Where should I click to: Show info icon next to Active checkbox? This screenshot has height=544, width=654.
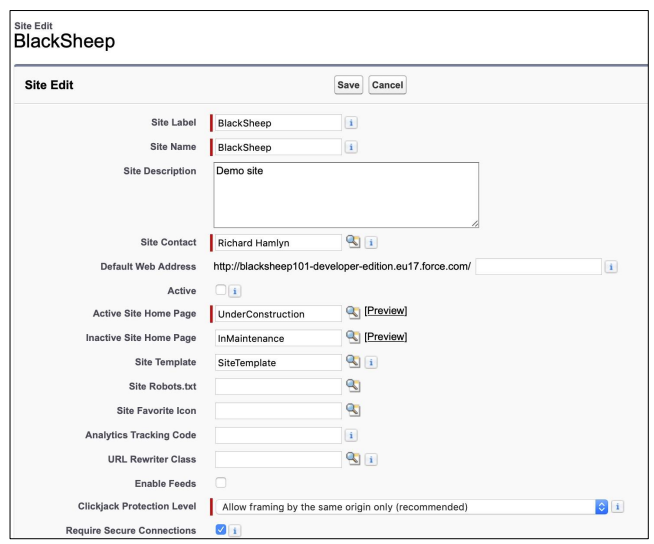pyautogui.click(x=235, y=291)
